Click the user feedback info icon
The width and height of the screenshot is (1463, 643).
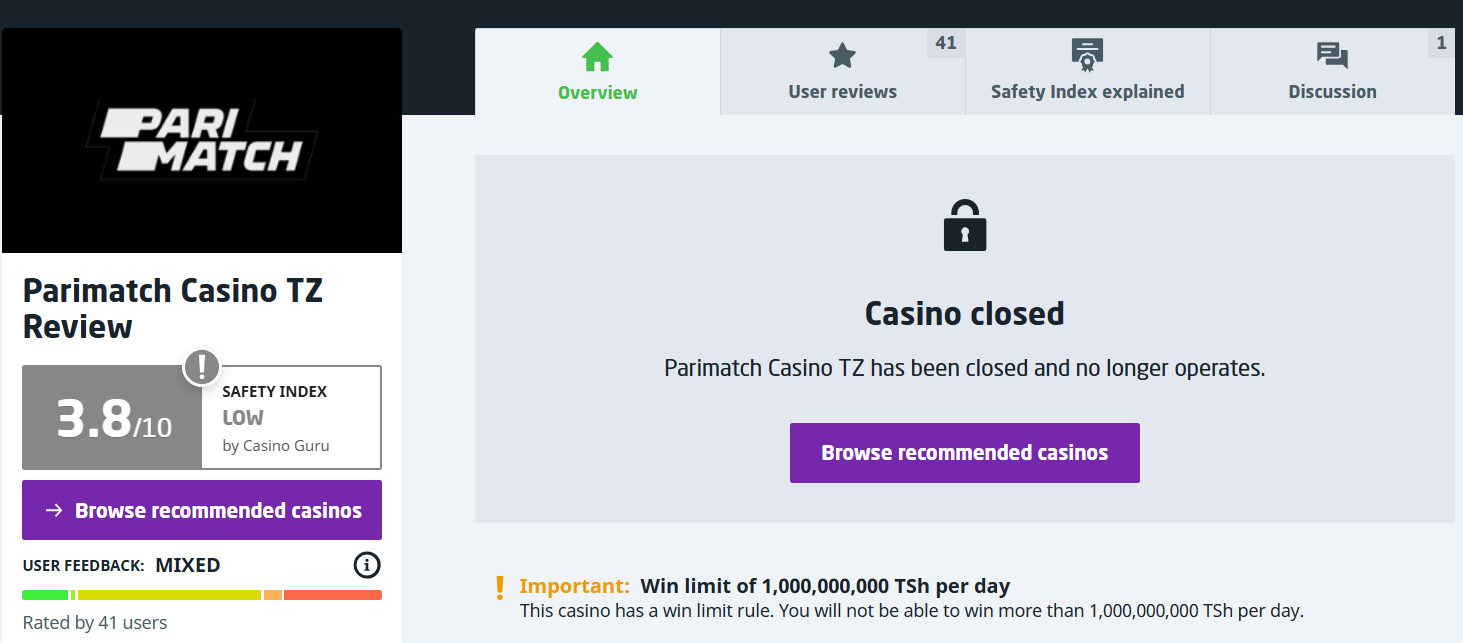tap(367, 565)
